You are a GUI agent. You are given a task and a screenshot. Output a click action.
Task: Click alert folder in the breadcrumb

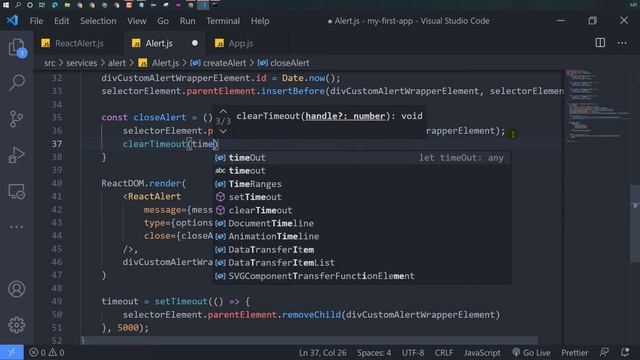(x=117, y=63)
